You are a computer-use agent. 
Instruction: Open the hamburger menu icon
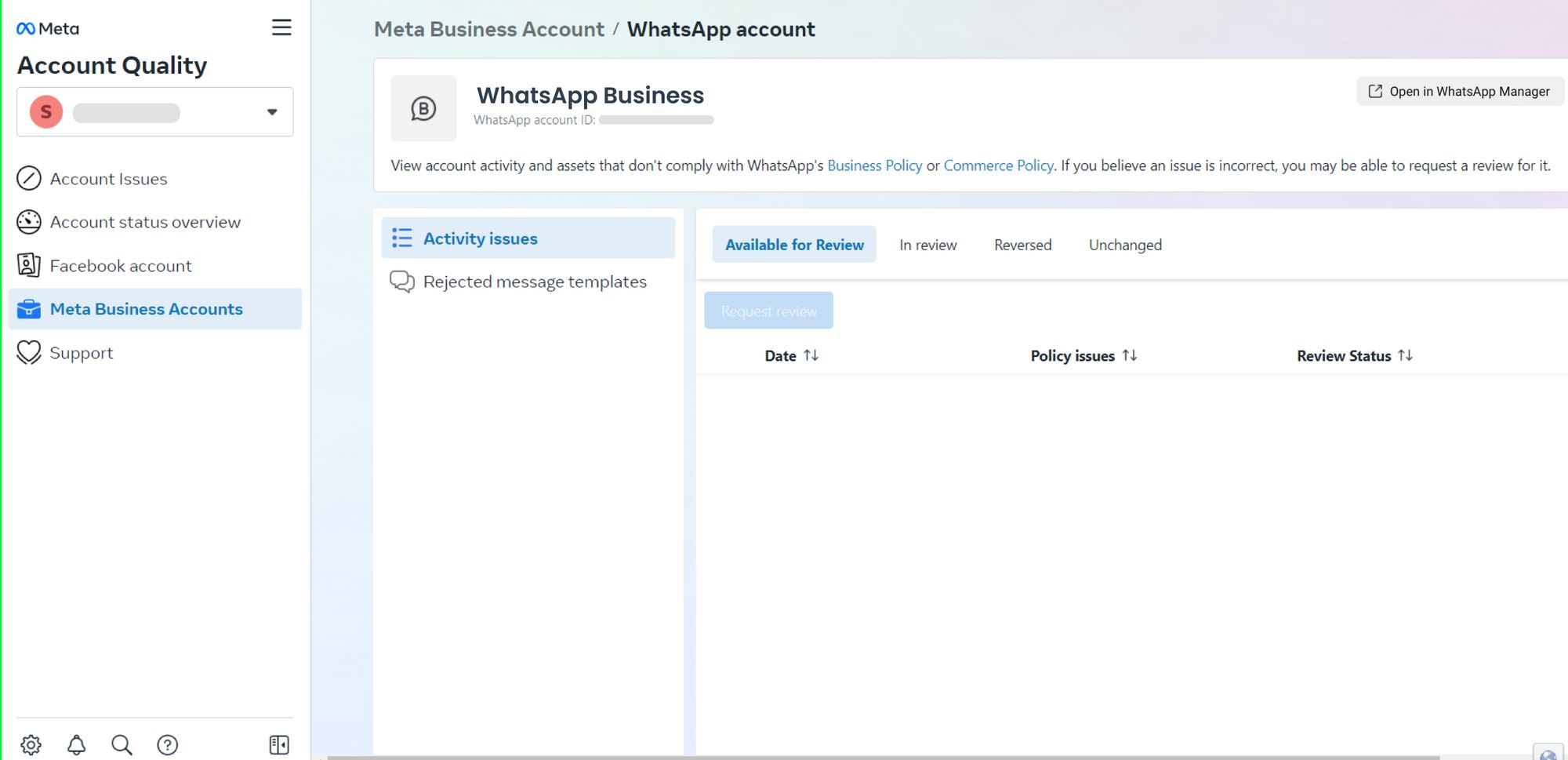point(281,28)
